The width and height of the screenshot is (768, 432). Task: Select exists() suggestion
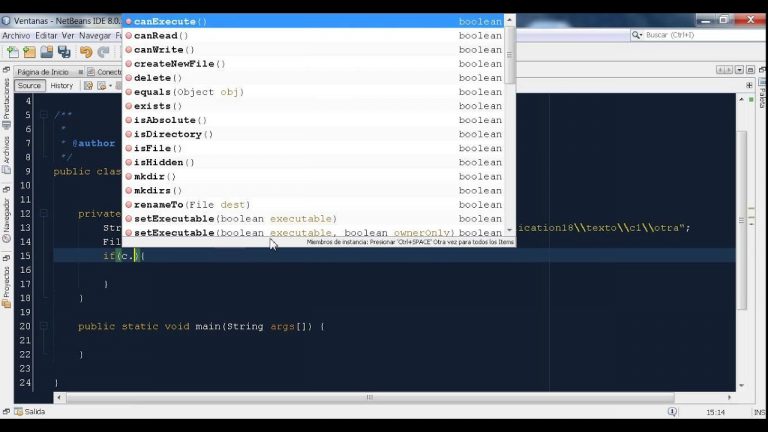coord(313,106)
